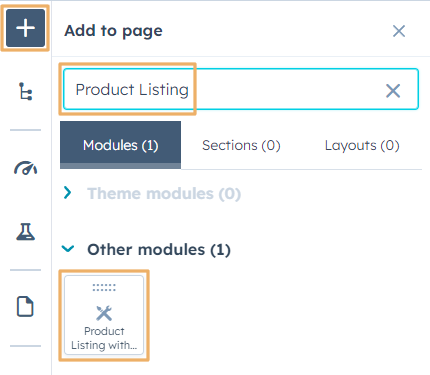Select the flask test icon
Screen dimensions: 430x375
click(25, 232)
